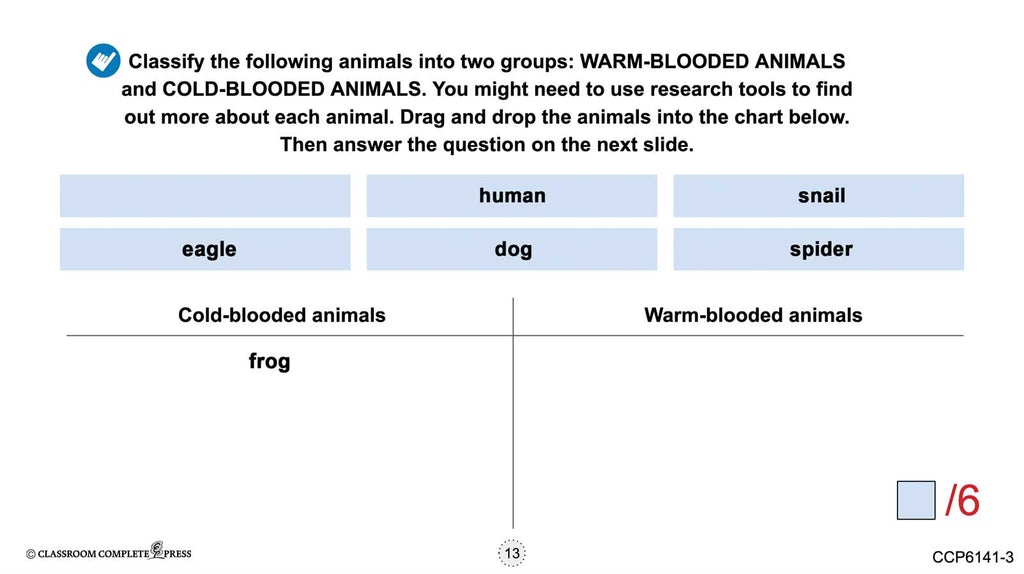This screenshot has width=1024, height=574.
Task: Select the snail animal tile
Action: coord(818,196)
